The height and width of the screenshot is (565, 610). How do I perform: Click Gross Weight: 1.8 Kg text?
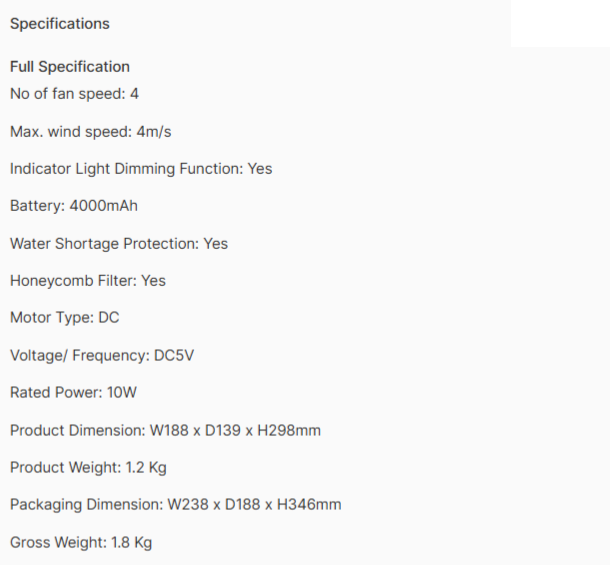click(x=81, y=542)
